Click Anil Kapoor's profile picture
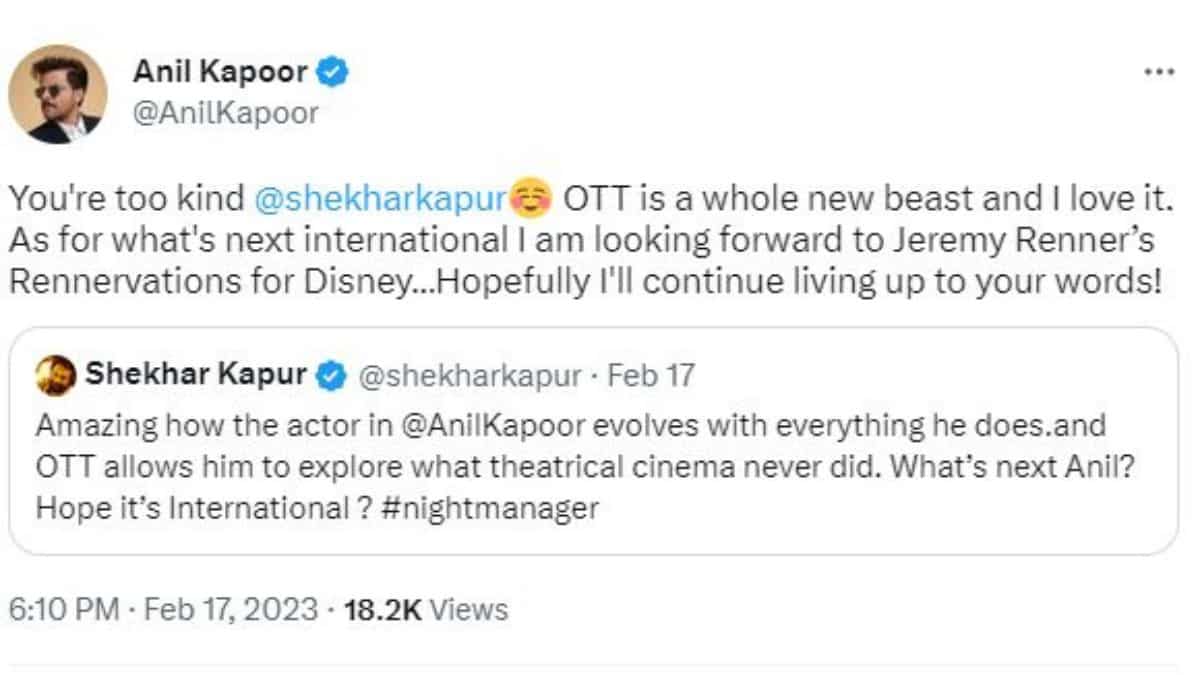The image size is (1200, 675). point(57,94)
